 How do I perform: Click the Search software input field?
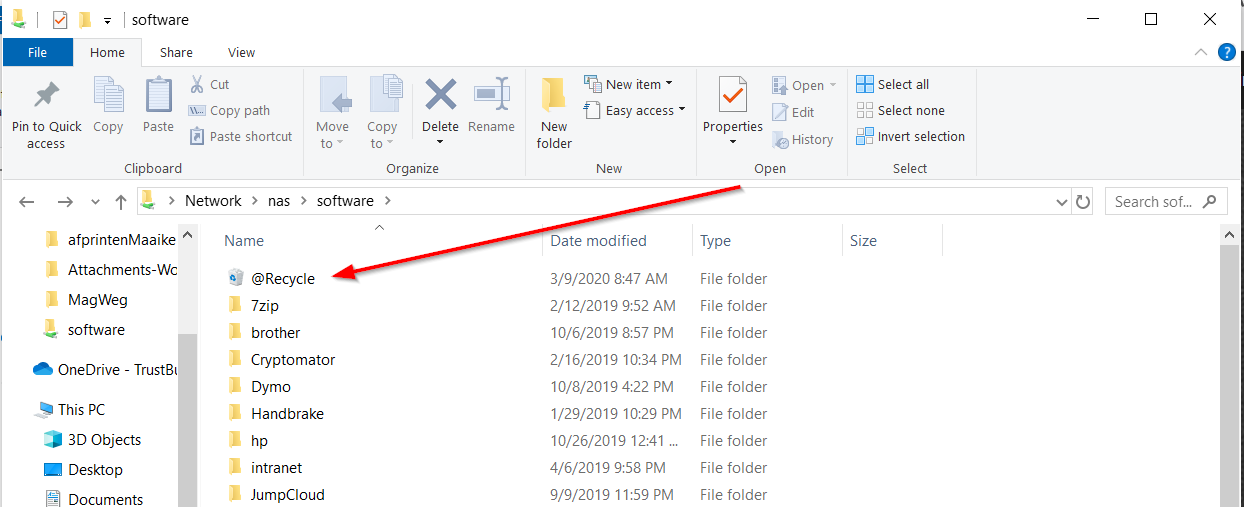tap(1153, 202)
